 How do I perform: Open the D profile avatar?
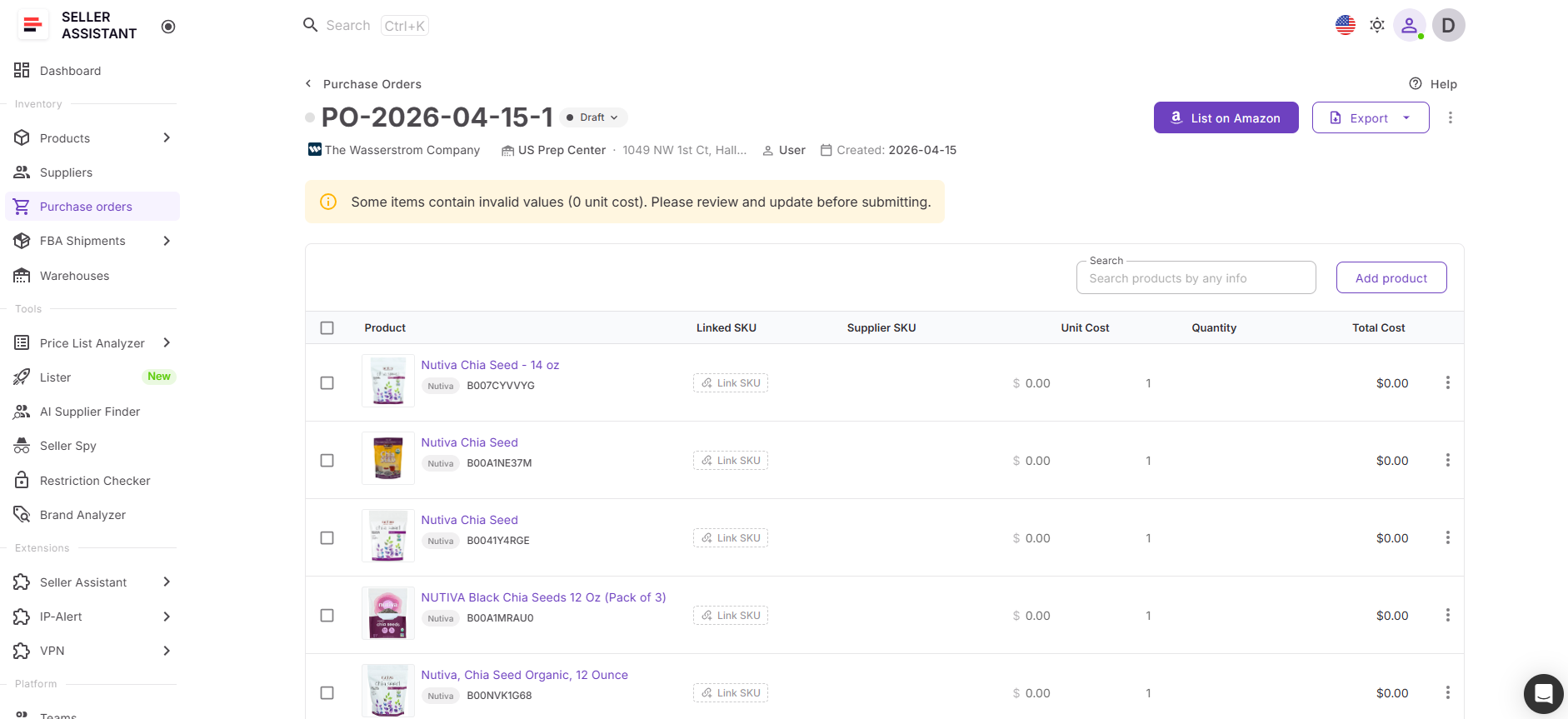[x=1449, y=25]
